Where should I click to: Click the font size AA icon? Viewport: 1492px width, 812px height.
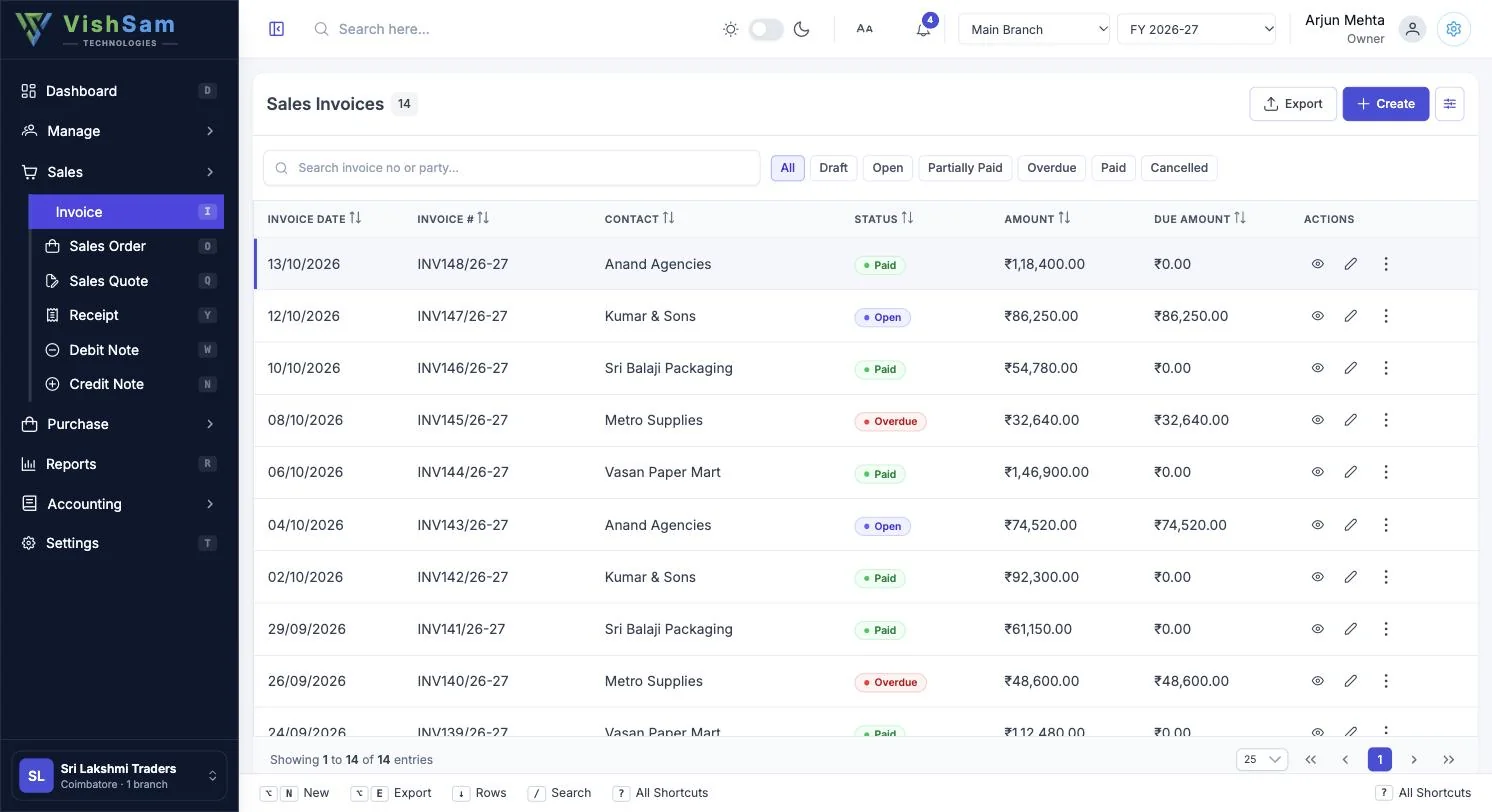tap(865, 29)
